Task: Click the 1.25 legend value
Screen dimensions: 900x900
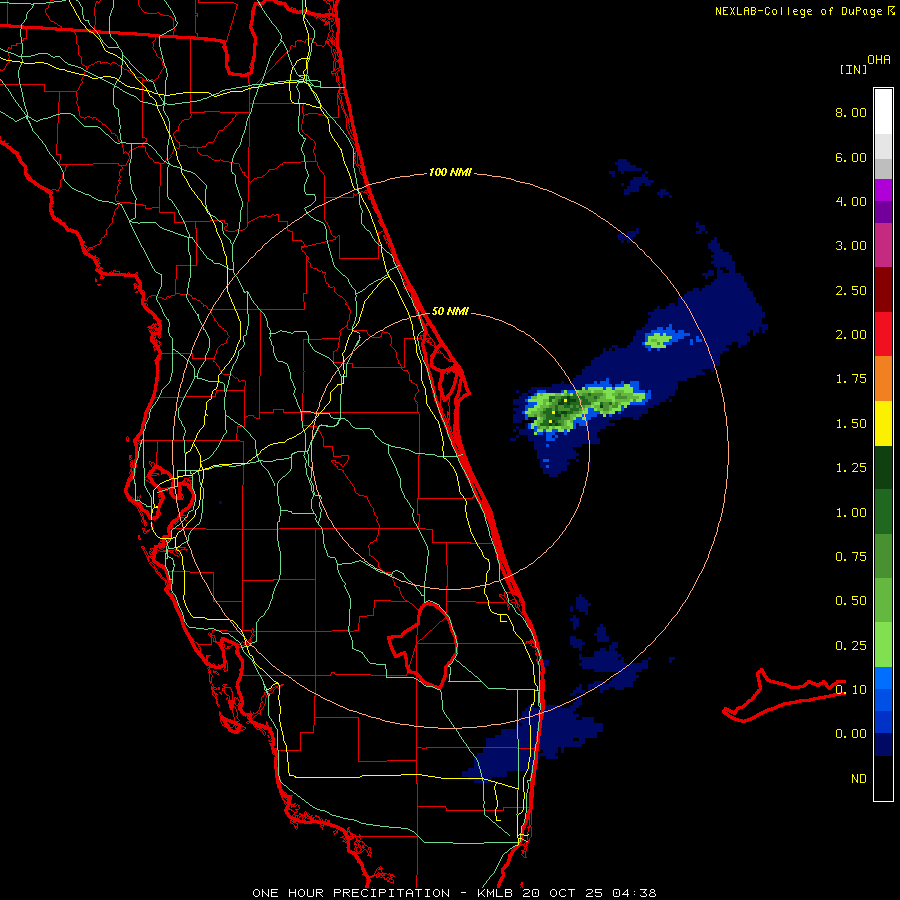Action: (x=851, y=468)
